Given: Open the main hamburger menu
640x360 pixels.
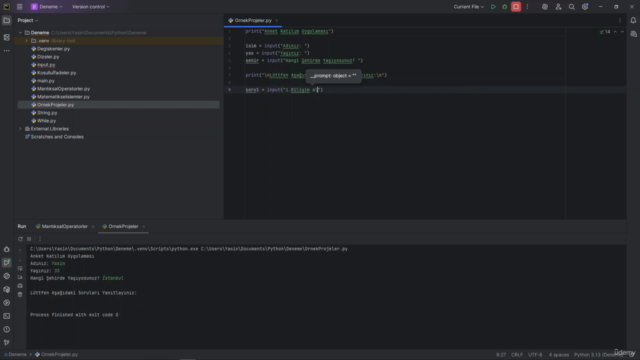Looking at the screenshot, I should 20,7.
